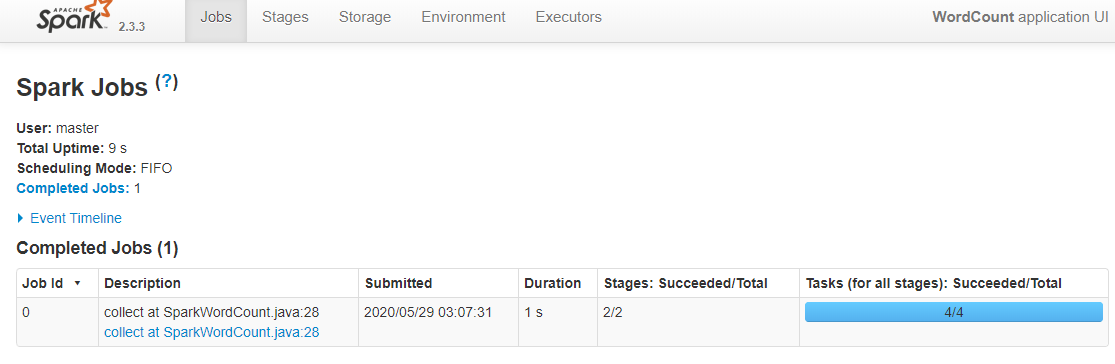Open the Executors tab
This screenshot has height=364, width=1115.
569,17
